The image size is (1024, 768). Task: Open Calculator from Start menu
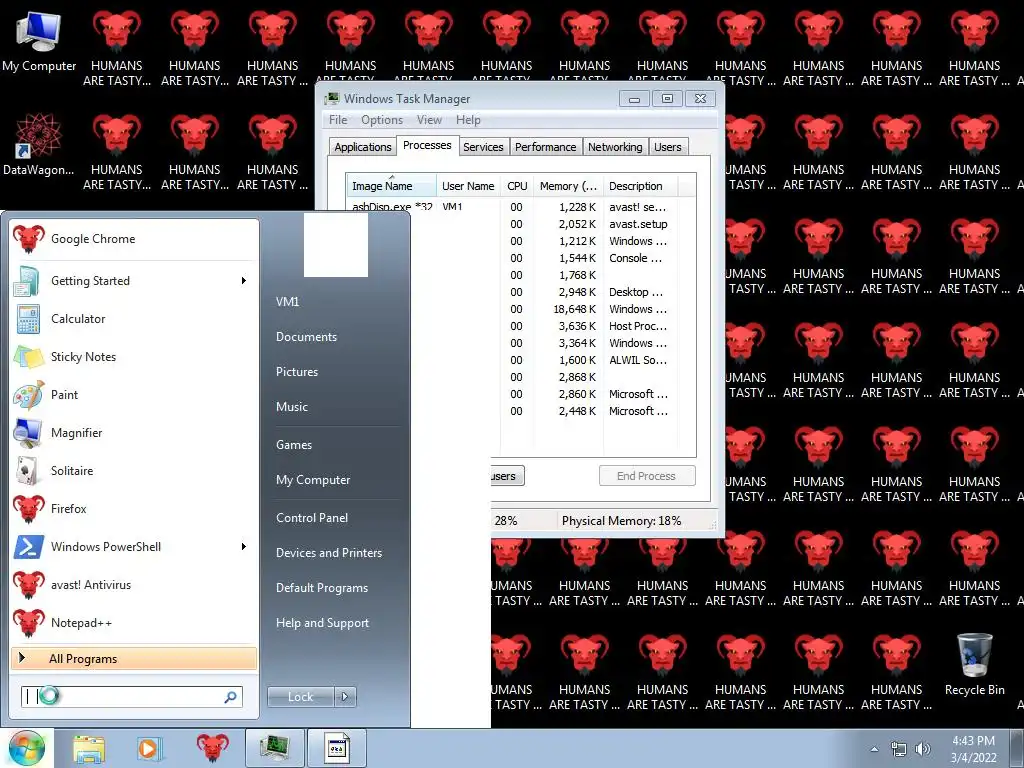(x=134, y=319)
